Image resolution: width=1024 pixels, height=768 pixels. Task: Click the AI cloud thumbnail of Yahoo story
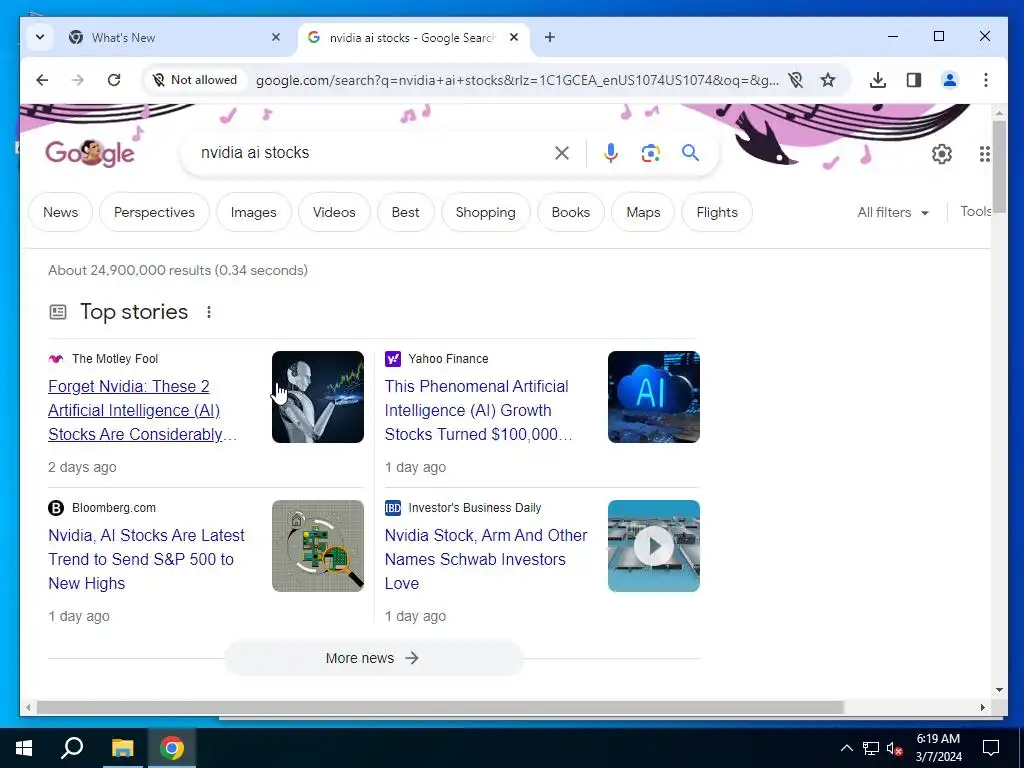click(x=654, y=397)
